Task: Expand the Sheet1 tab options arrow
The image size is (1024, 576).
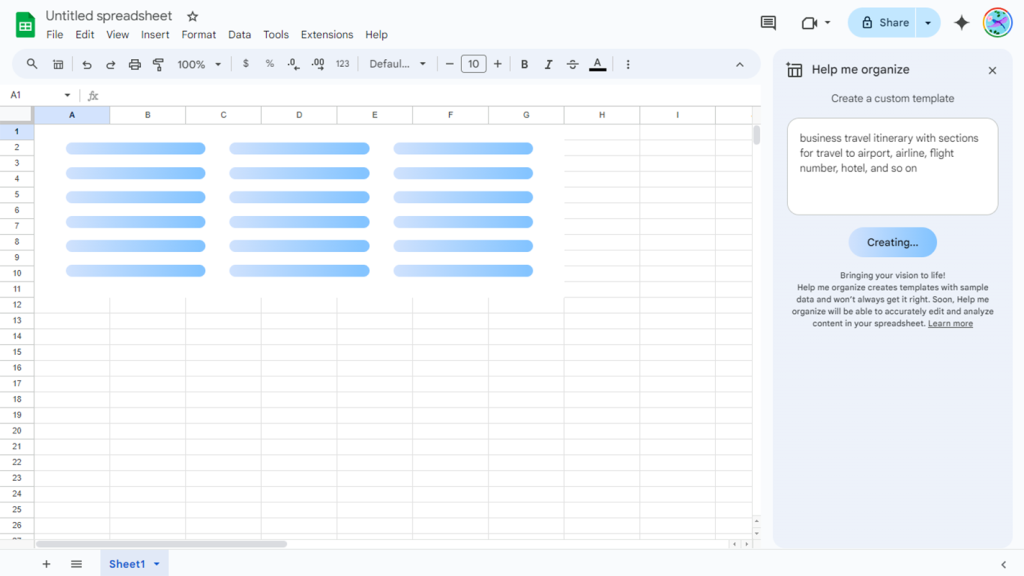Action: pyautogui.click(x=157, y=564)
